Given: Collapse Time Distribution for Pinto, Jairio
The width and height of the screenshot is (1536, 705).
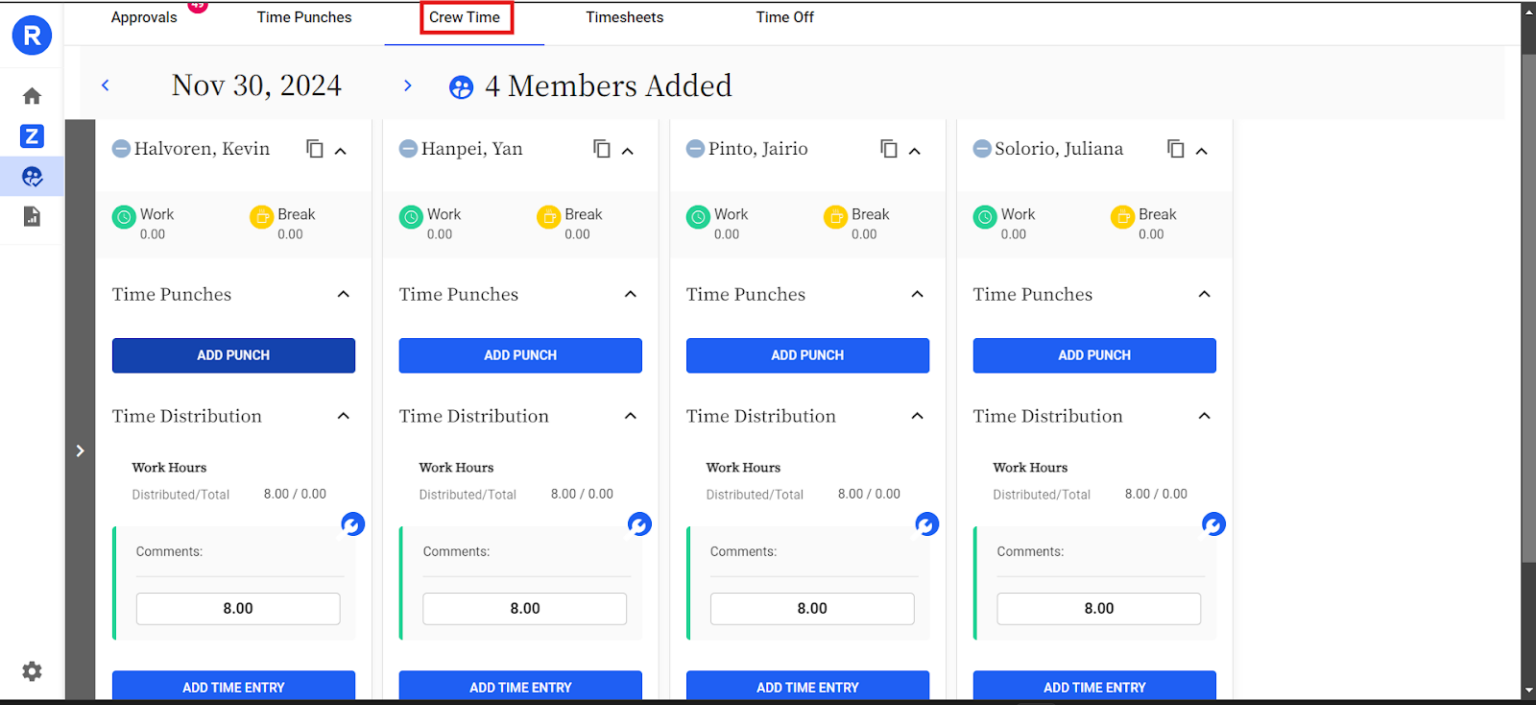Looking at the screenshot, I should point(917,416).
